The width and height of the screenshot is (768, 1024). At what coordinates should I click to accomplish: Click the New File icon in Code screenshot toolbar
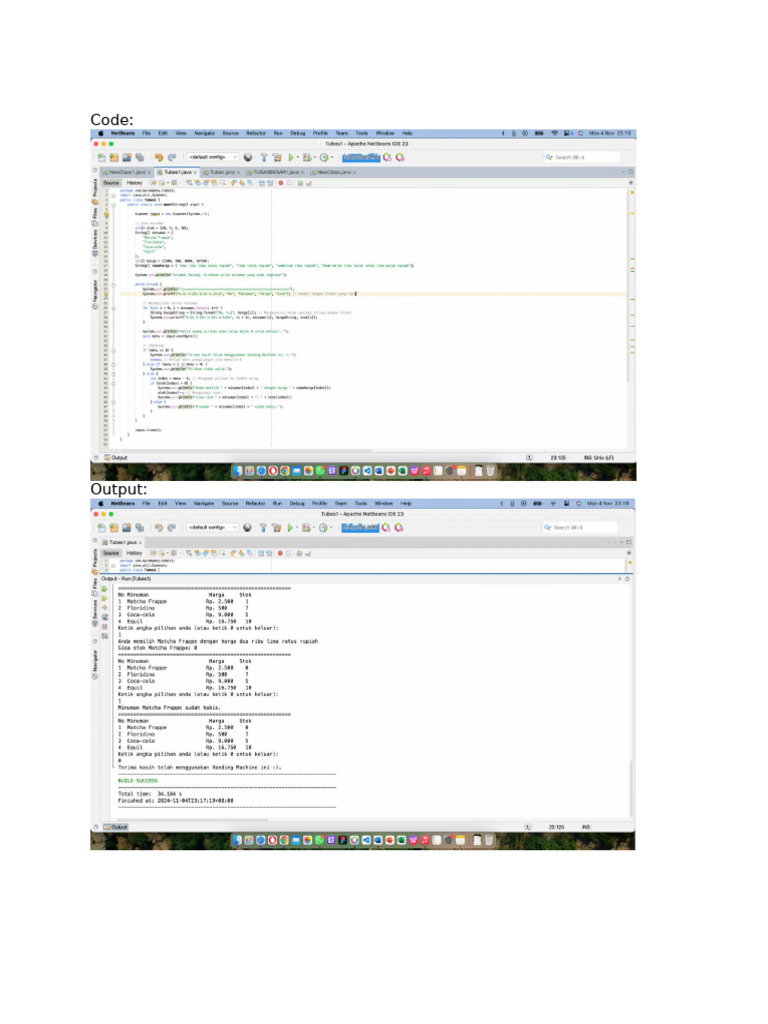click(x=102, y=157)
